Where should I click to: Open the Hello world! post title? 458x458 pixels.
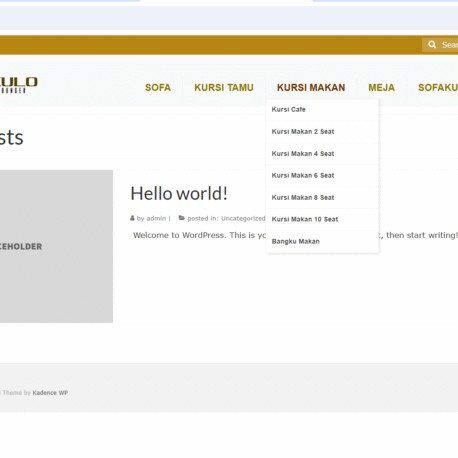tap(179, 193)
